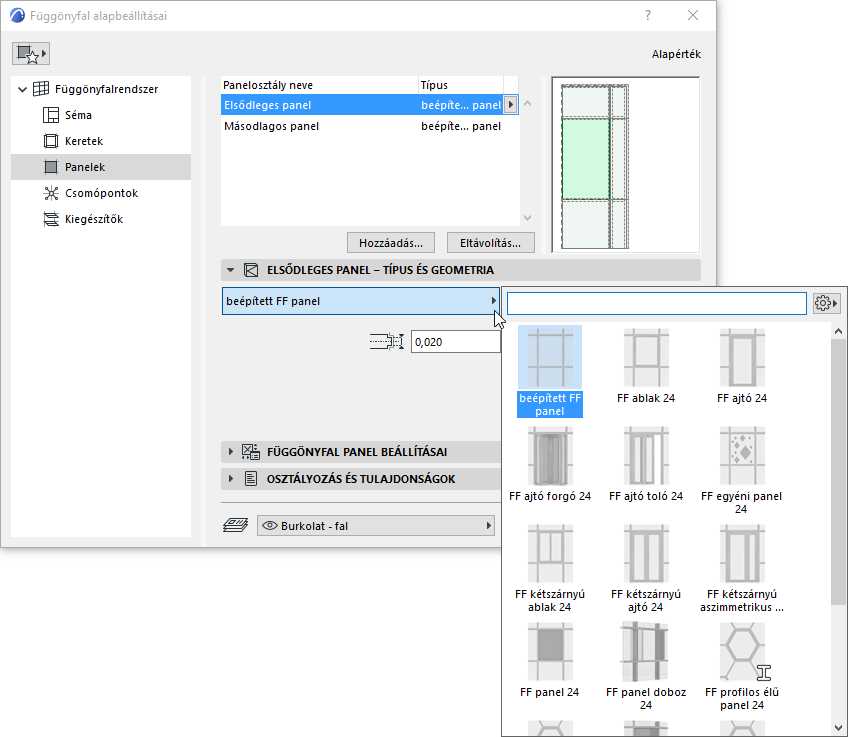848x737 pixels.
Task: Click the Osztályozás és tulajdonságok section icon
Action: coord(250,479)
